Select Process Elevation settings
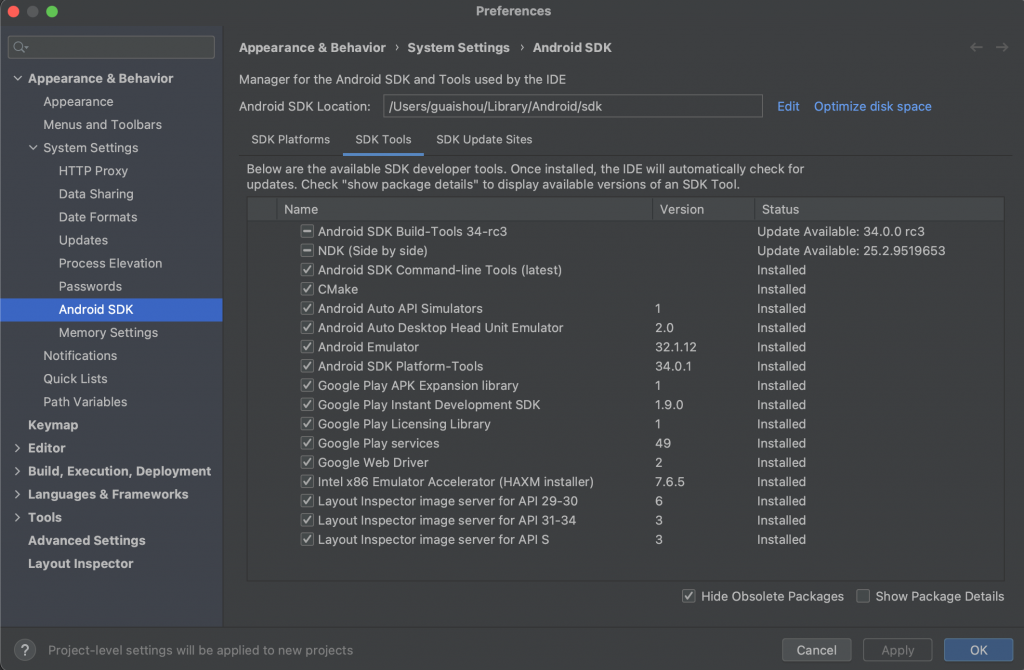 [x=110, y=263]
